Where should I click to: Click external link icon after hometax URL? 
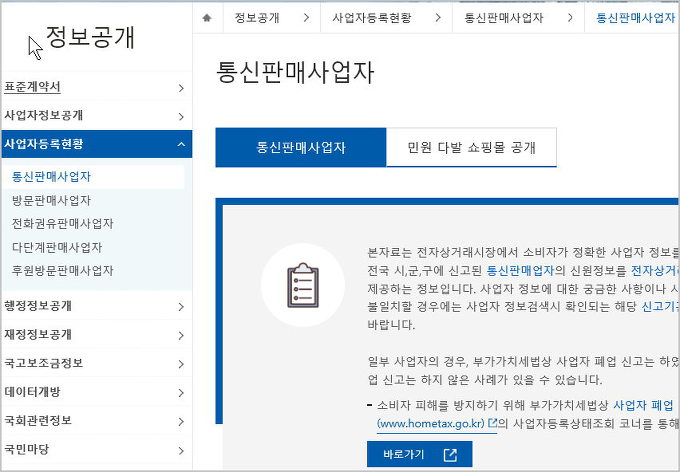click(x=492, y=423)
